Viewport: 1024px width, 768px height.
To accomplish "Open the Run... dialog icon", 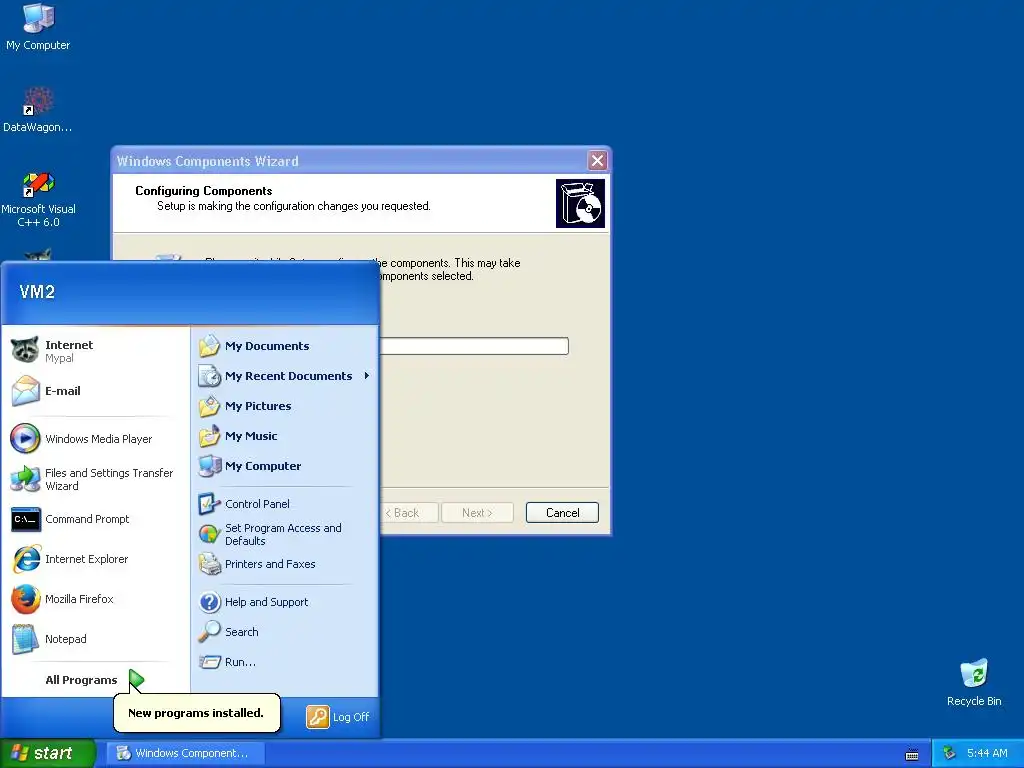I will point(210,662).
